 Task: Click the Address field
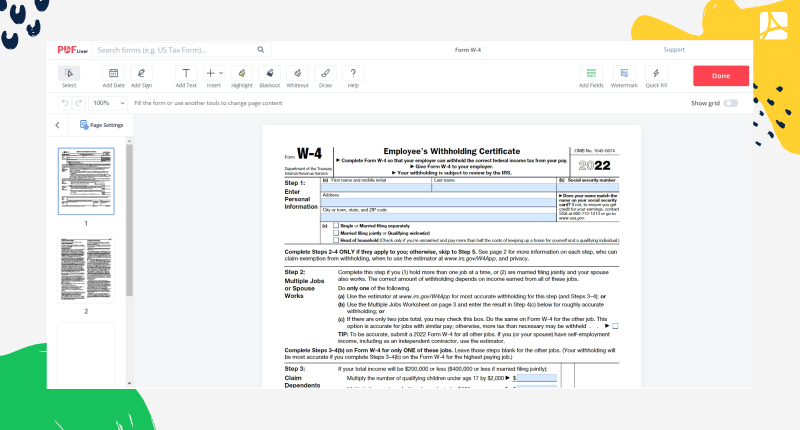click(x=438, y=202)
